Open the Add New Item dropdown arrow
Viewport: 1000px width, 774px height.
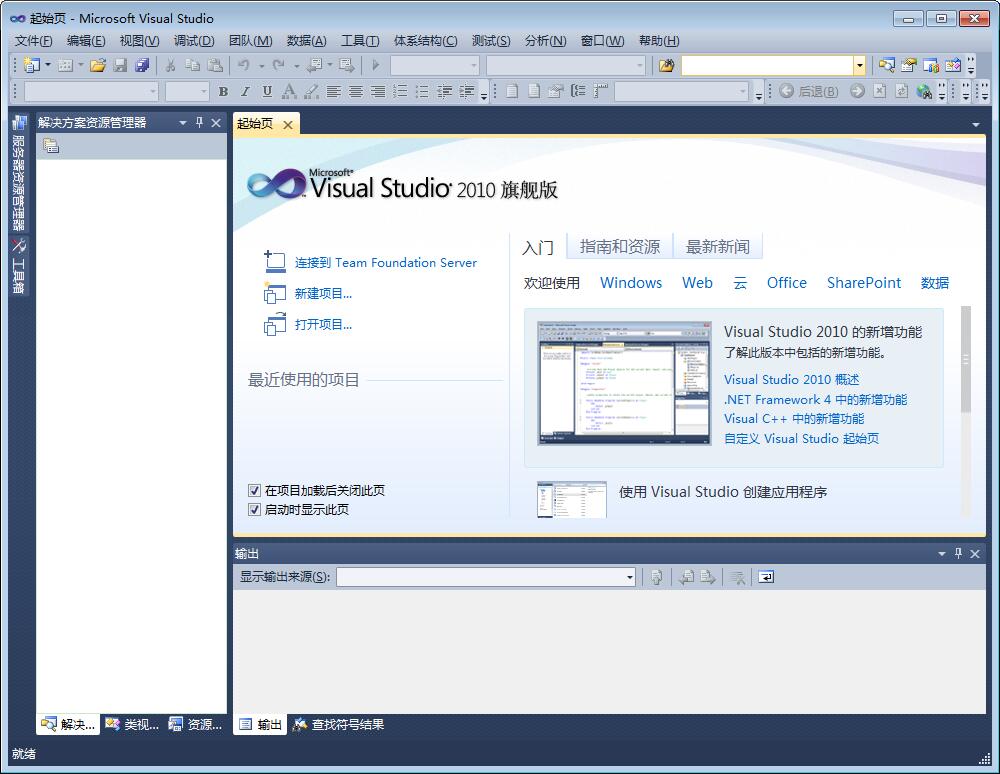(81, 65)
